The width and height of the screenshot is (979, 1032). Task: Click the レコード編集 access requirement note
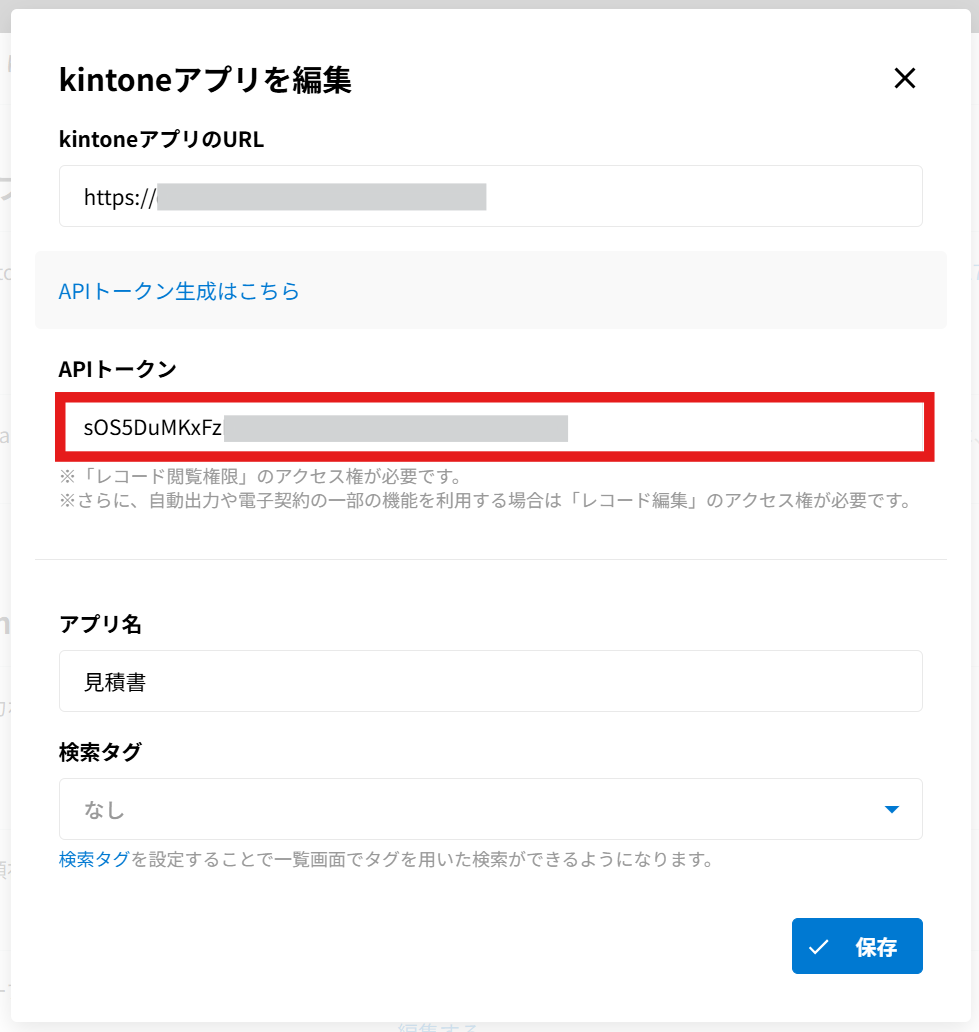click(485, 500)
